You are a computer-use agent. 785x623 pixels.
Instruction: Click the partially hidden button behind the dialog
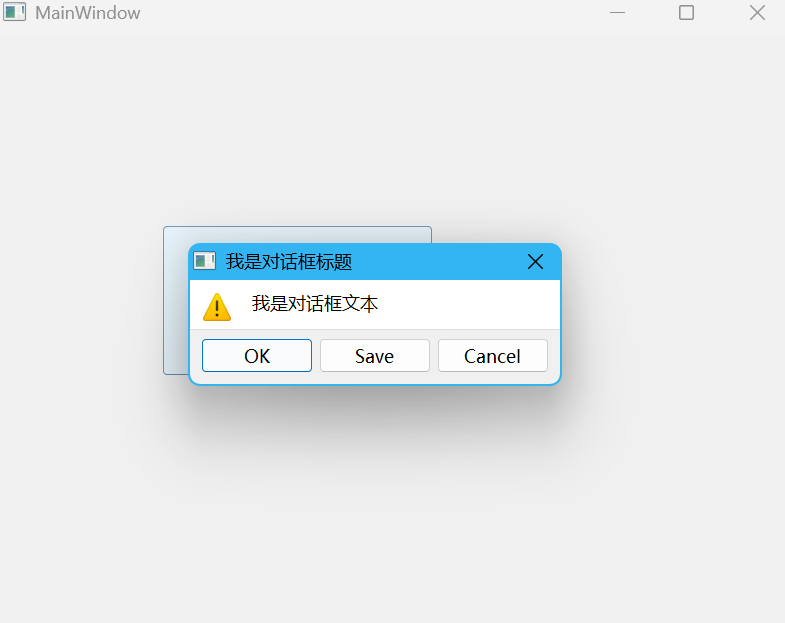coord(176,300)
